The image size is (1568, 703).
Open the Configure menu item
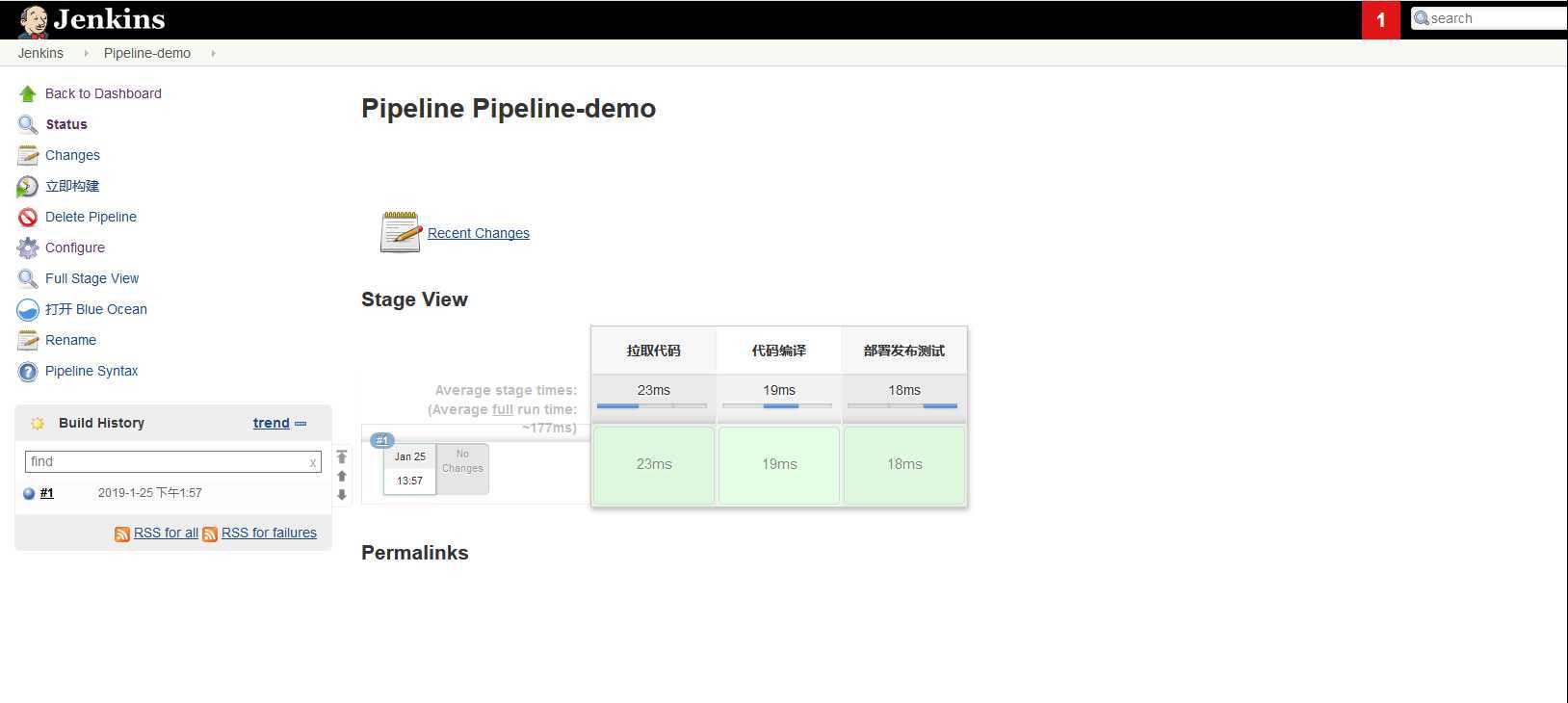pyautogui.click(x=75, y=247)
